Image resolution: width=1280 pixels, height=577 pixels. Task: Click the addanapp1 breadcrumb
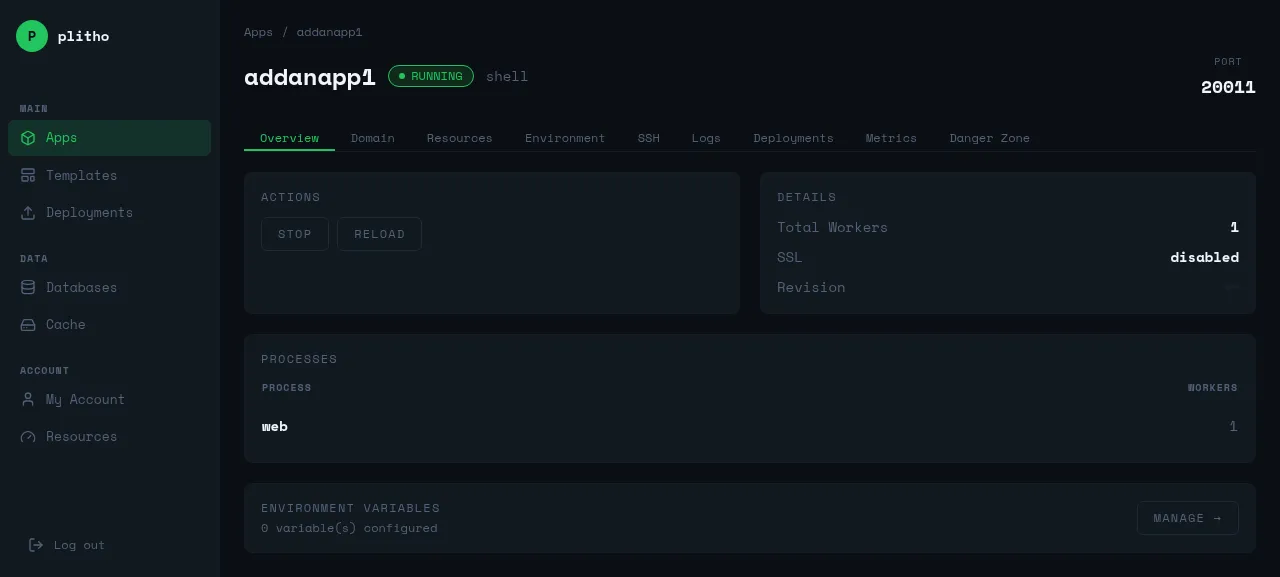pyautogui.click(x=329, y=32)
